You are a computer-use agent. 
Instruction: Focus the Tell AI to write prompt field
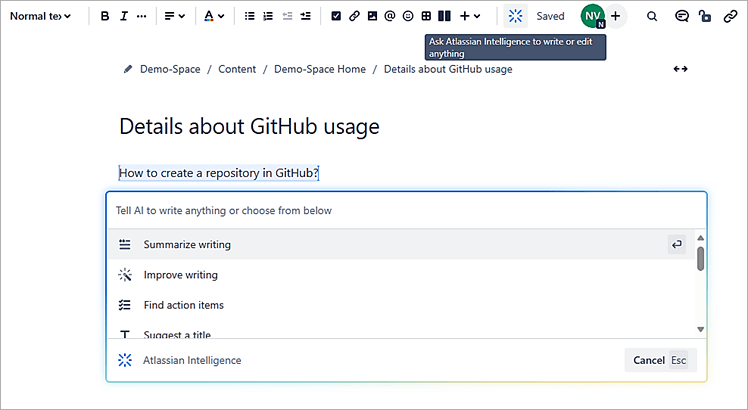(x=406, y=210)
